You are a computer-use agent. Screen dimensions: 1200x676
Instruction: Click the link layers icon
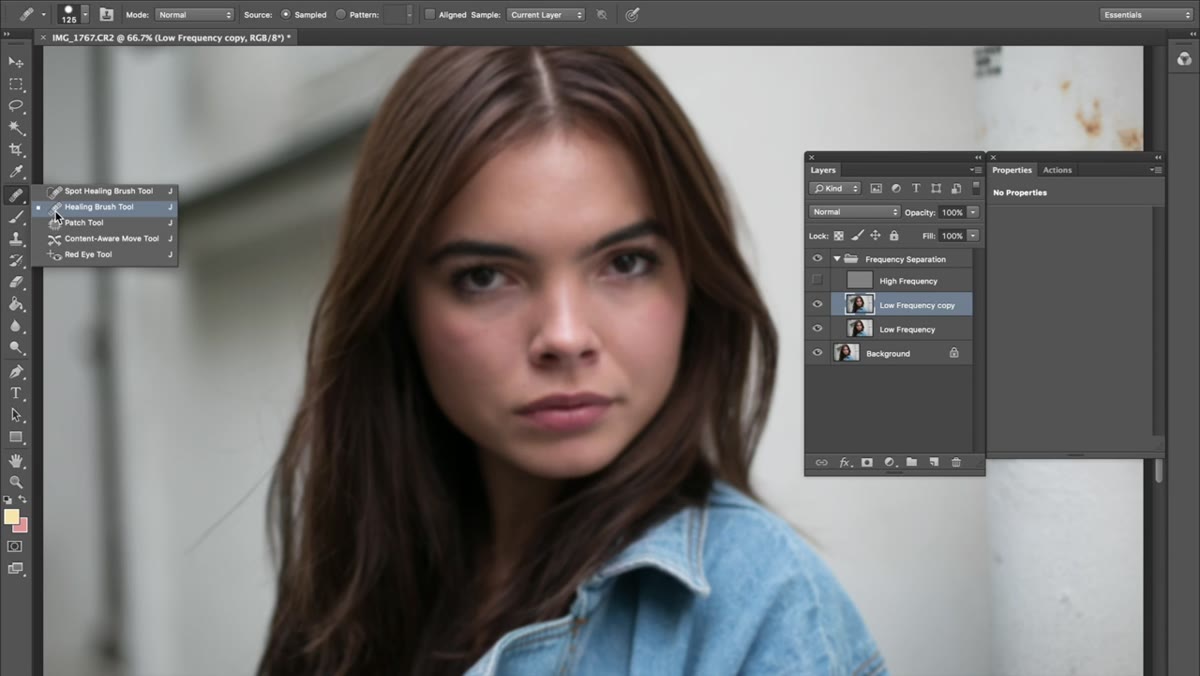[822, 462]
